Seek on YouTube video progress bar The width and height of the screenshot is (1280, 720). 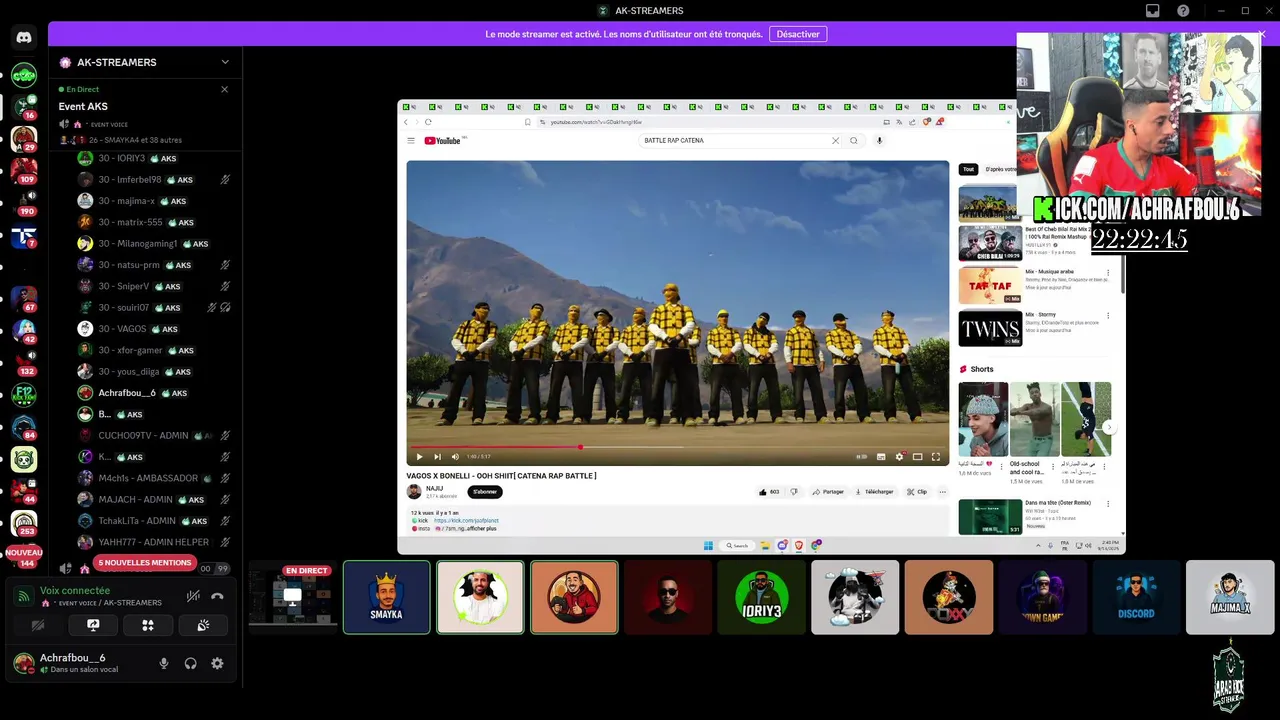coord(678,447)
